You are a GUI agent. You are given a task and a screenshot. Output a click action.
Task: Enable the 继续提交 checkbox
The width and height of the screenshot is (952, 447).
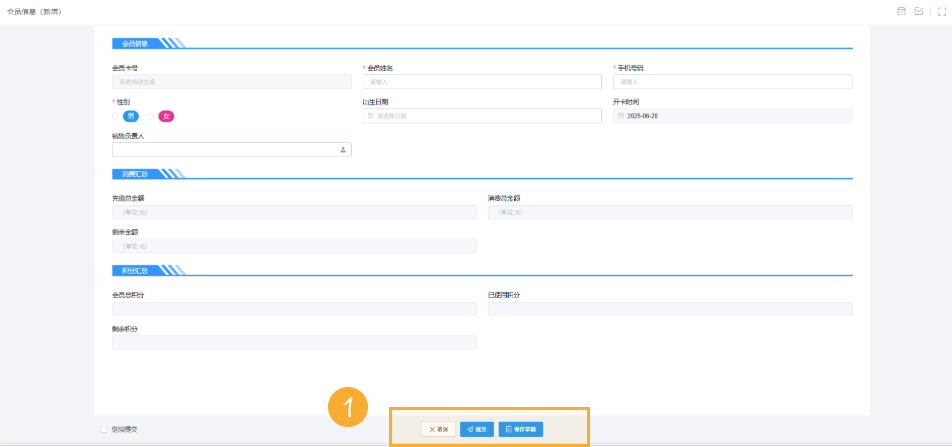coord(104,429)
